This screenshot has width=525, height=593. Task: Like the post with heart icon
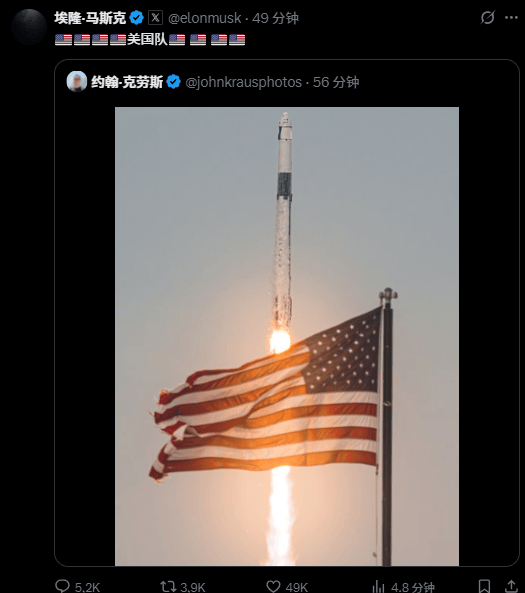pos(273,587)
